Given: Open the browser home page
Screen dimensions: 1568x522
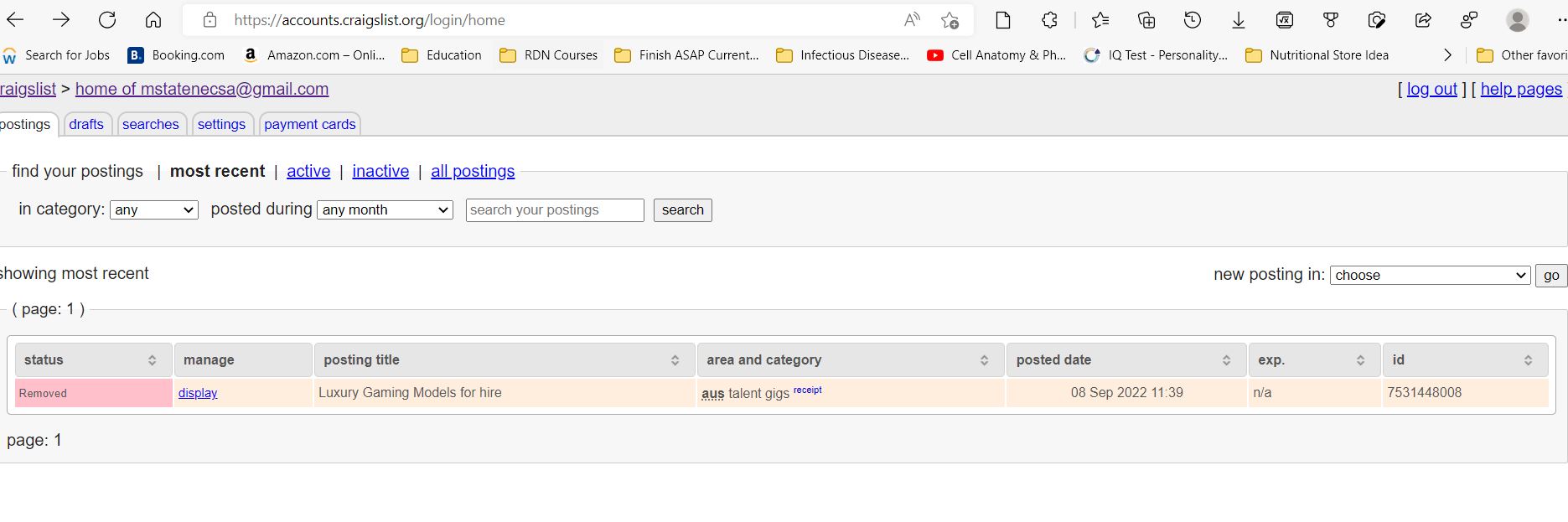Looking at the screenshot, I should pos(153,20).
